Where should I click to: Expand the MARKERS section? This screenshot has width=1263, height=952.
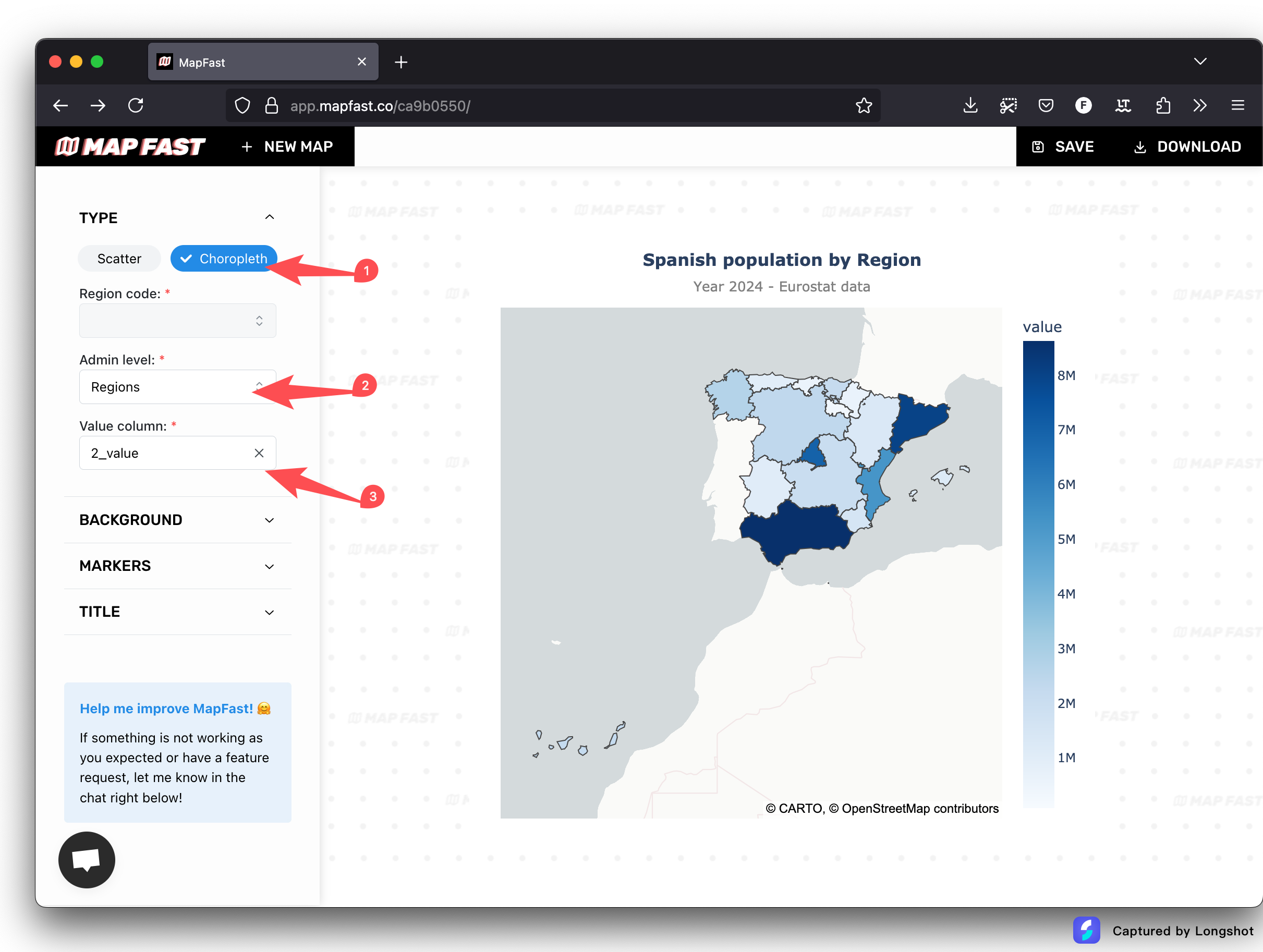click(178, 566)
